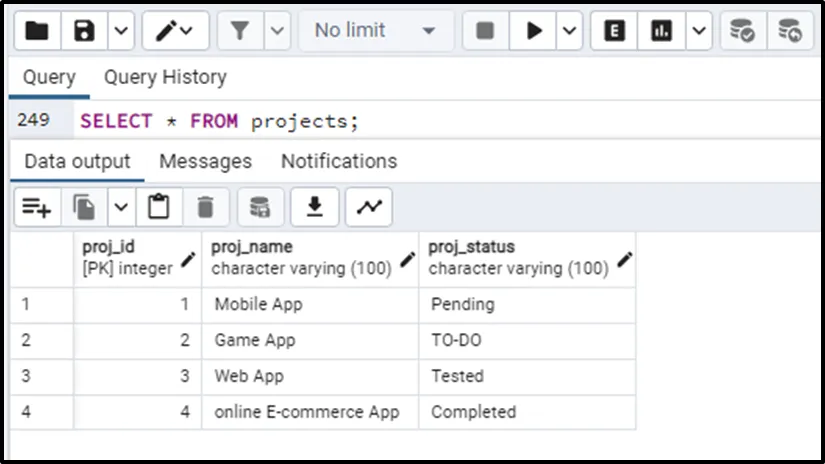Open the copy options dropdown arrow
Viewport: 825px width, 464px height.
click(120, 207)
